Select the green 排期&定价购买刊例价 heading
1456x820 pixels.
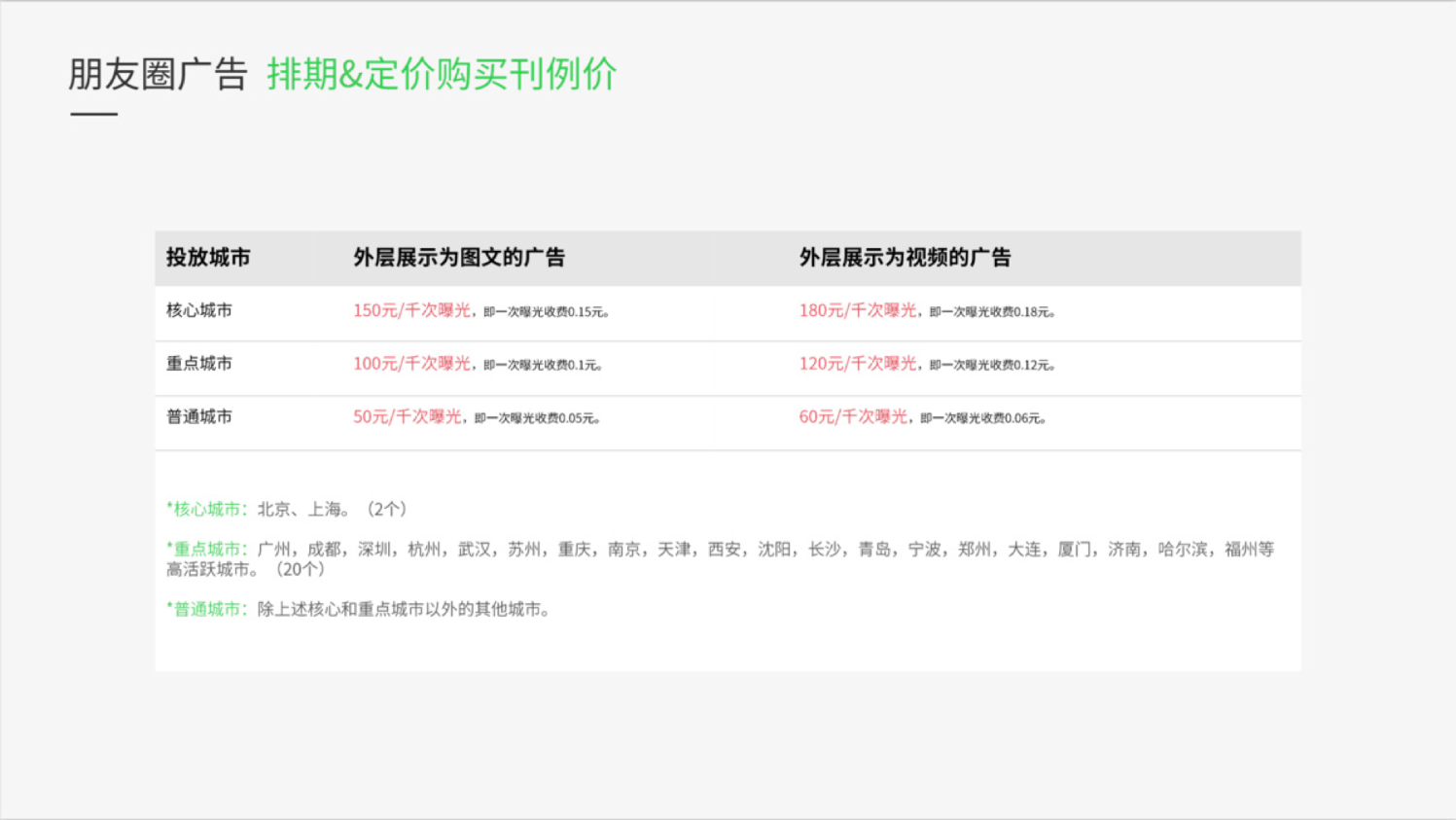[442, 74]
